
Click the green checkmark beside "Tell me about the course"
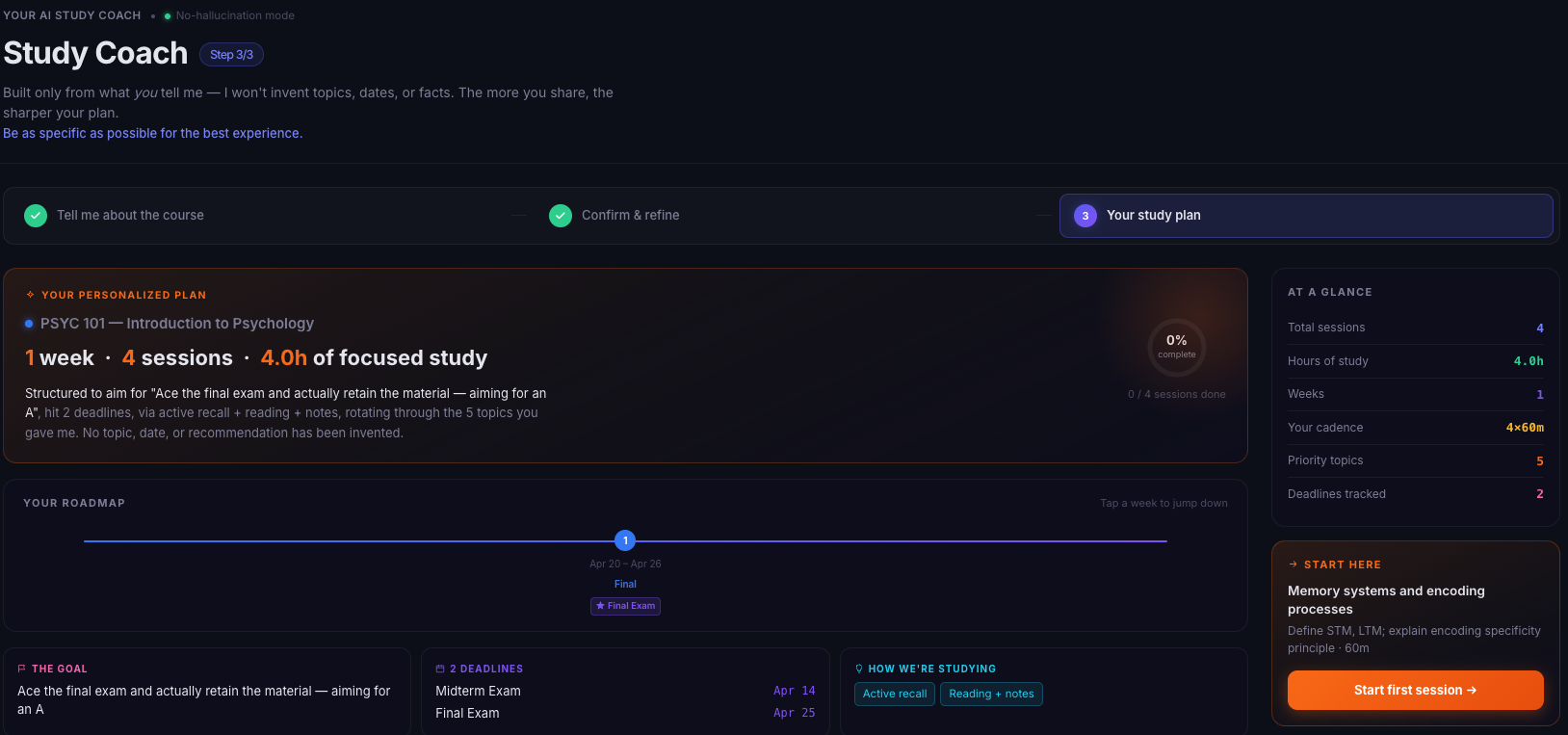tap(36, 216)
